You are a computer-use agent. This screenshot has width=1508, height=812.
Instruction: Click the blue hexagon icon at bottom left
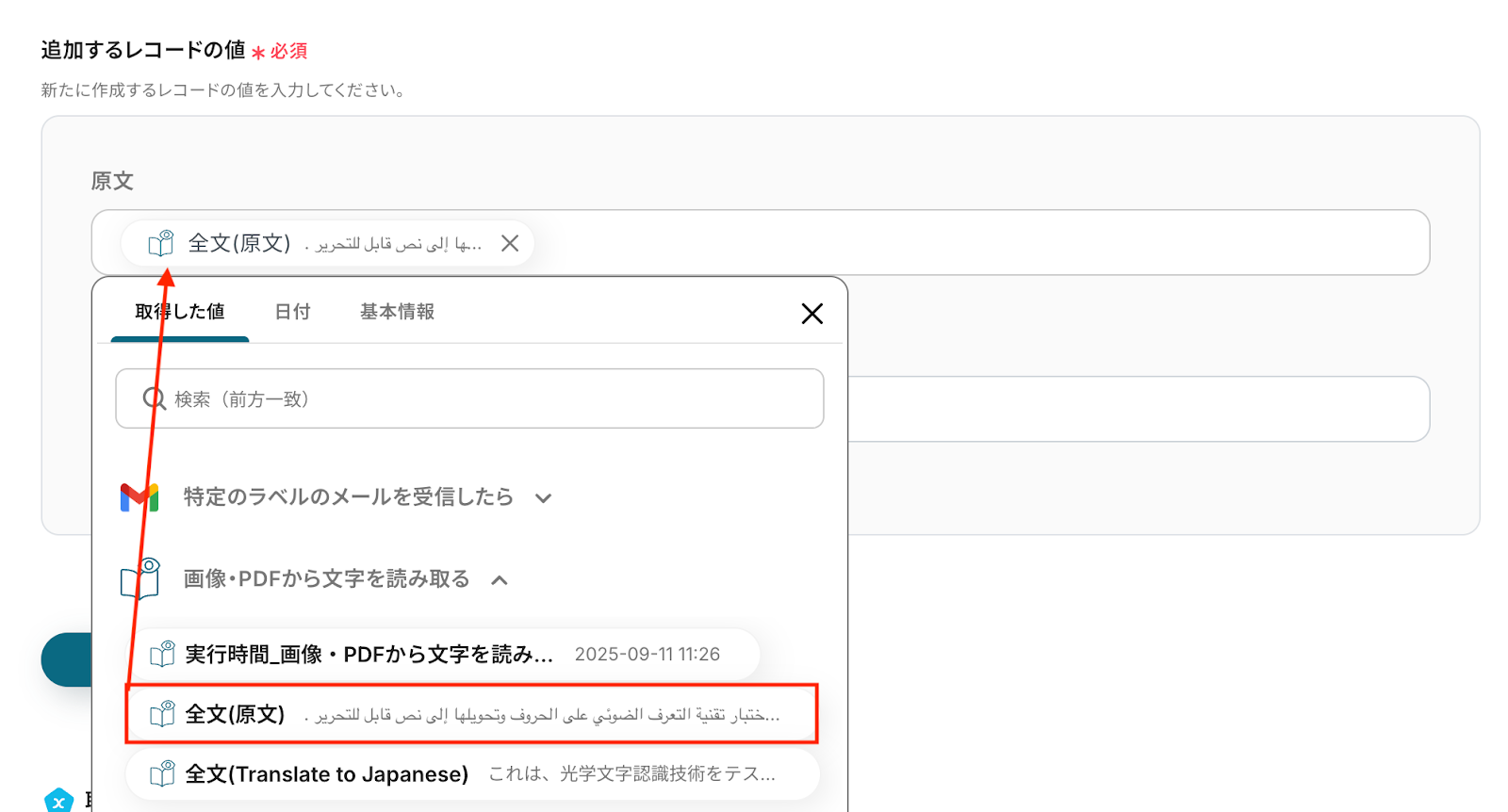pos(58,801)
